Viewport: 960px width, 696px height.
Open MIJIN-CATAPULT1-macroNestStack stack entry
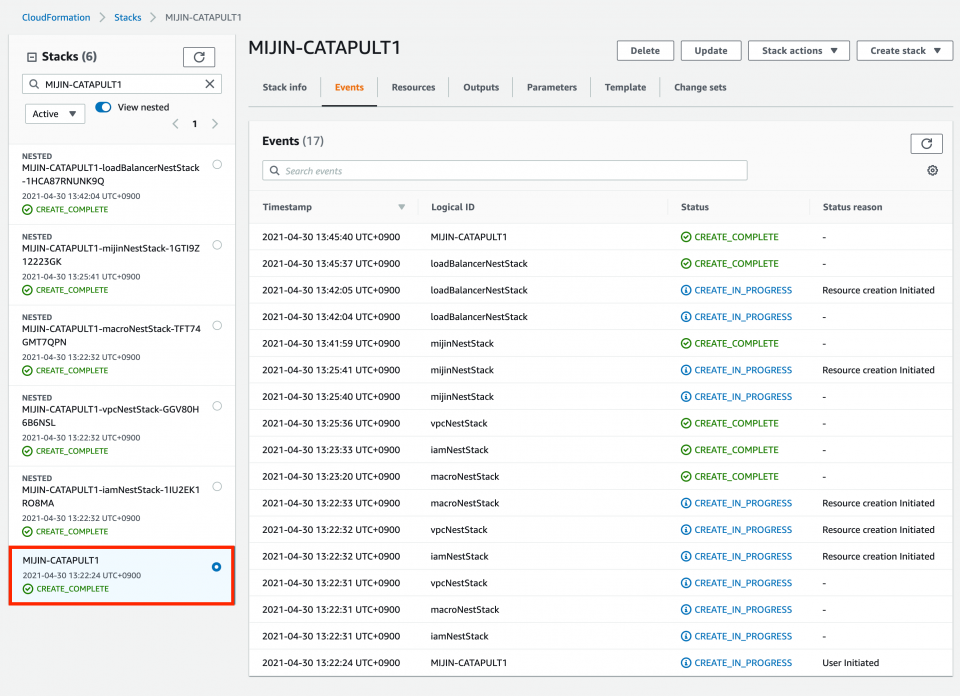point(111,335)
